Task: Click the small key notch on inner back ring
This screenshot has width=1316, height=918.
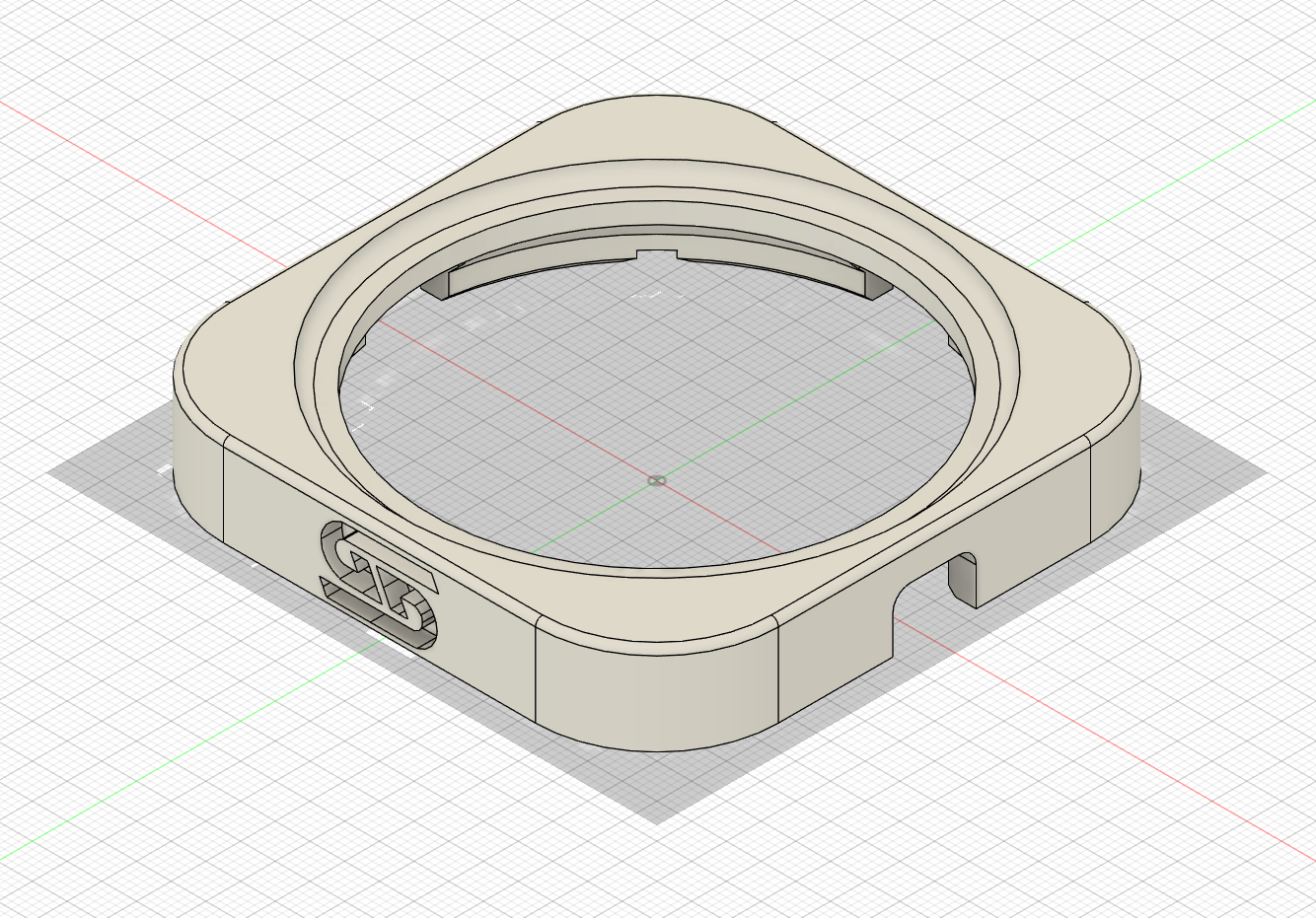Action: click(659, 256)
